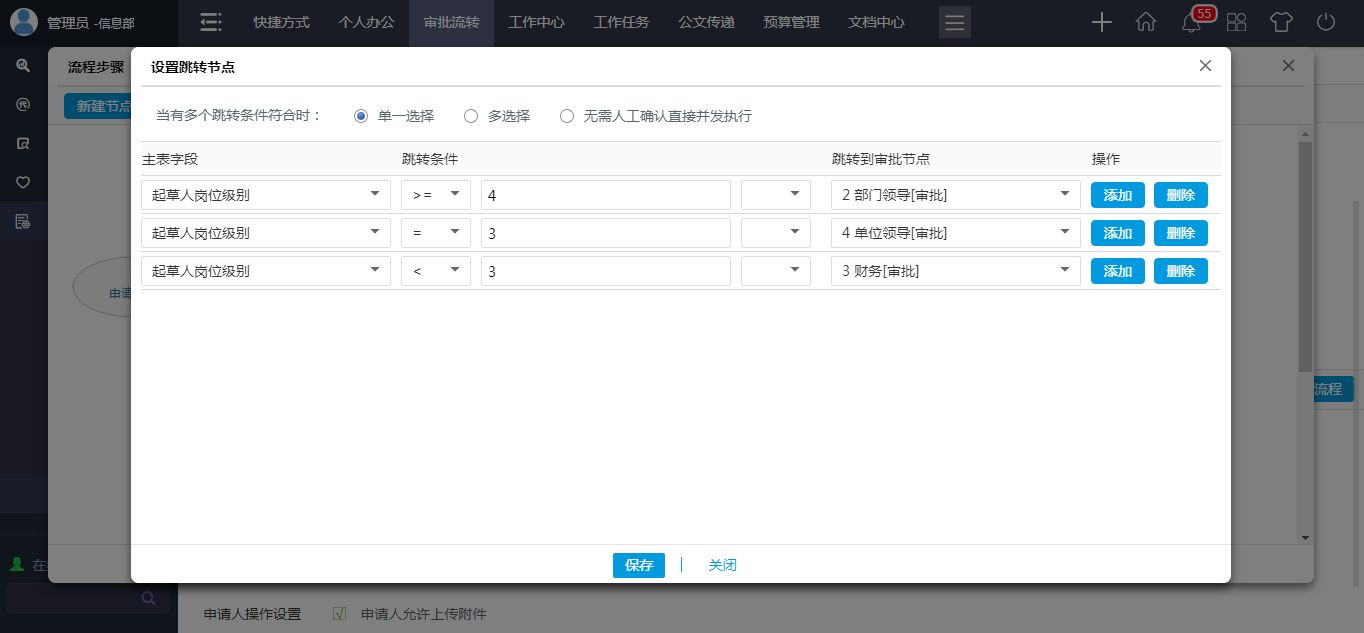This screenshot has height=633, width=1364.
Task: Click condition value field containing 4
Action: (605, 195)
